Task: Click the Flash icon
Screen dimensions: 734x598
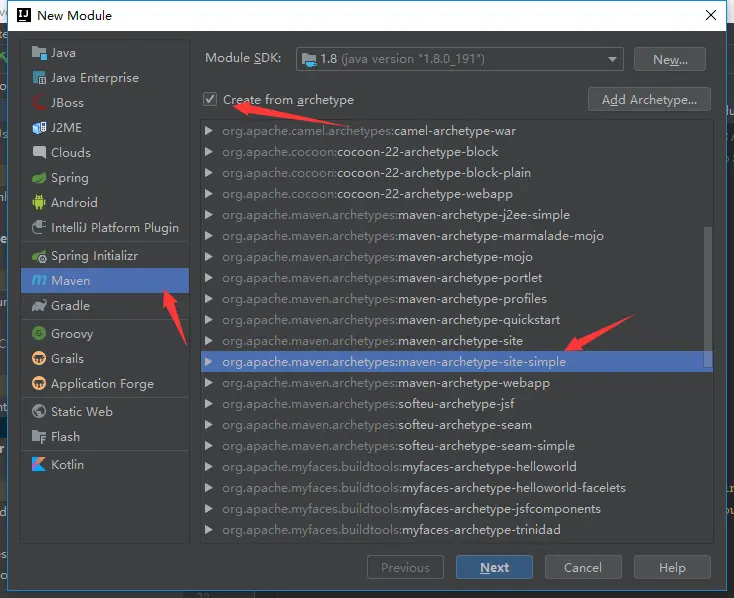Action: tap(39, 436)
